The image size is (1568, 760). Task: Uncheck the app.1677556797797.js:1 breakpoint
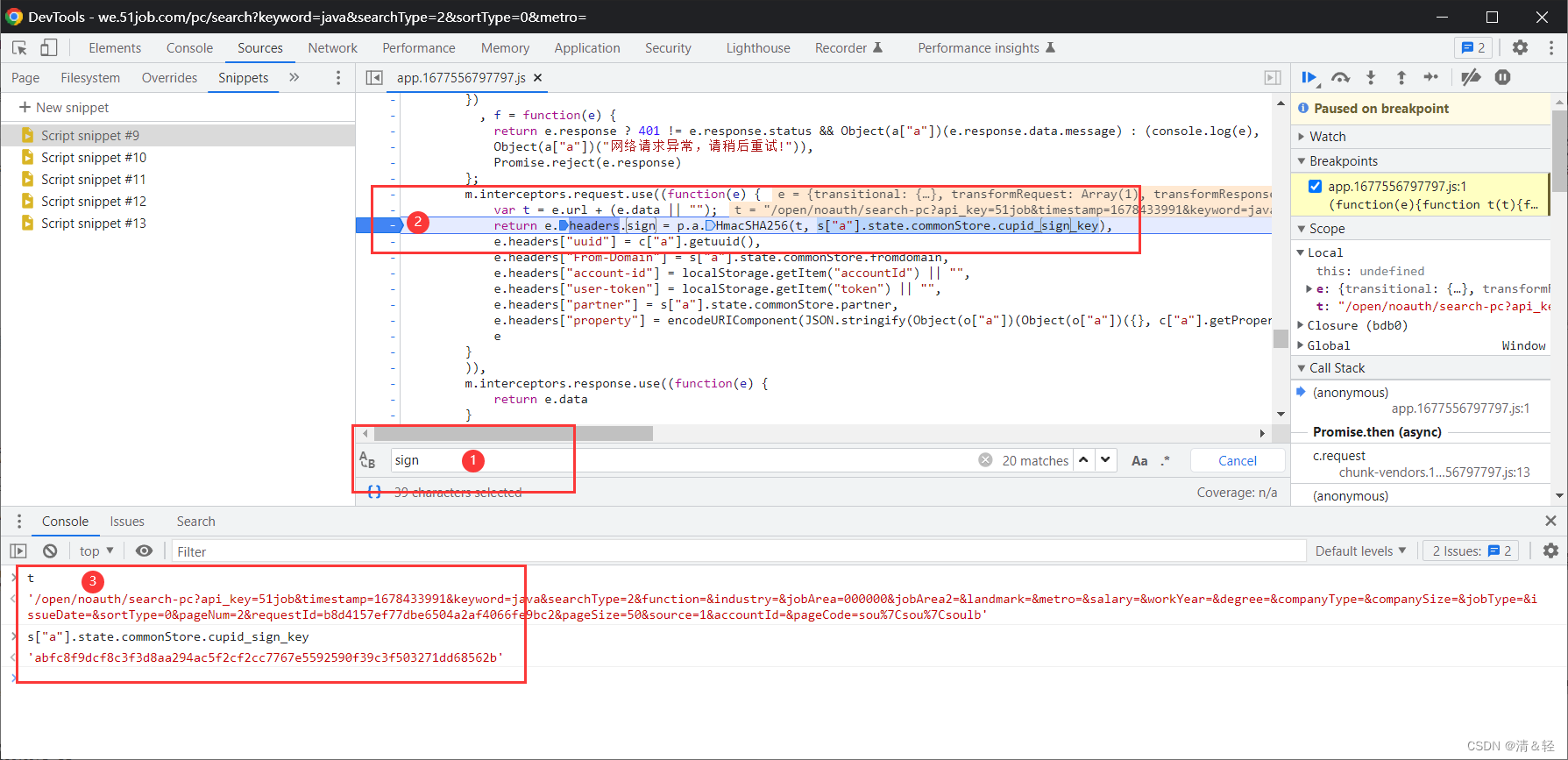(1315, 186)
